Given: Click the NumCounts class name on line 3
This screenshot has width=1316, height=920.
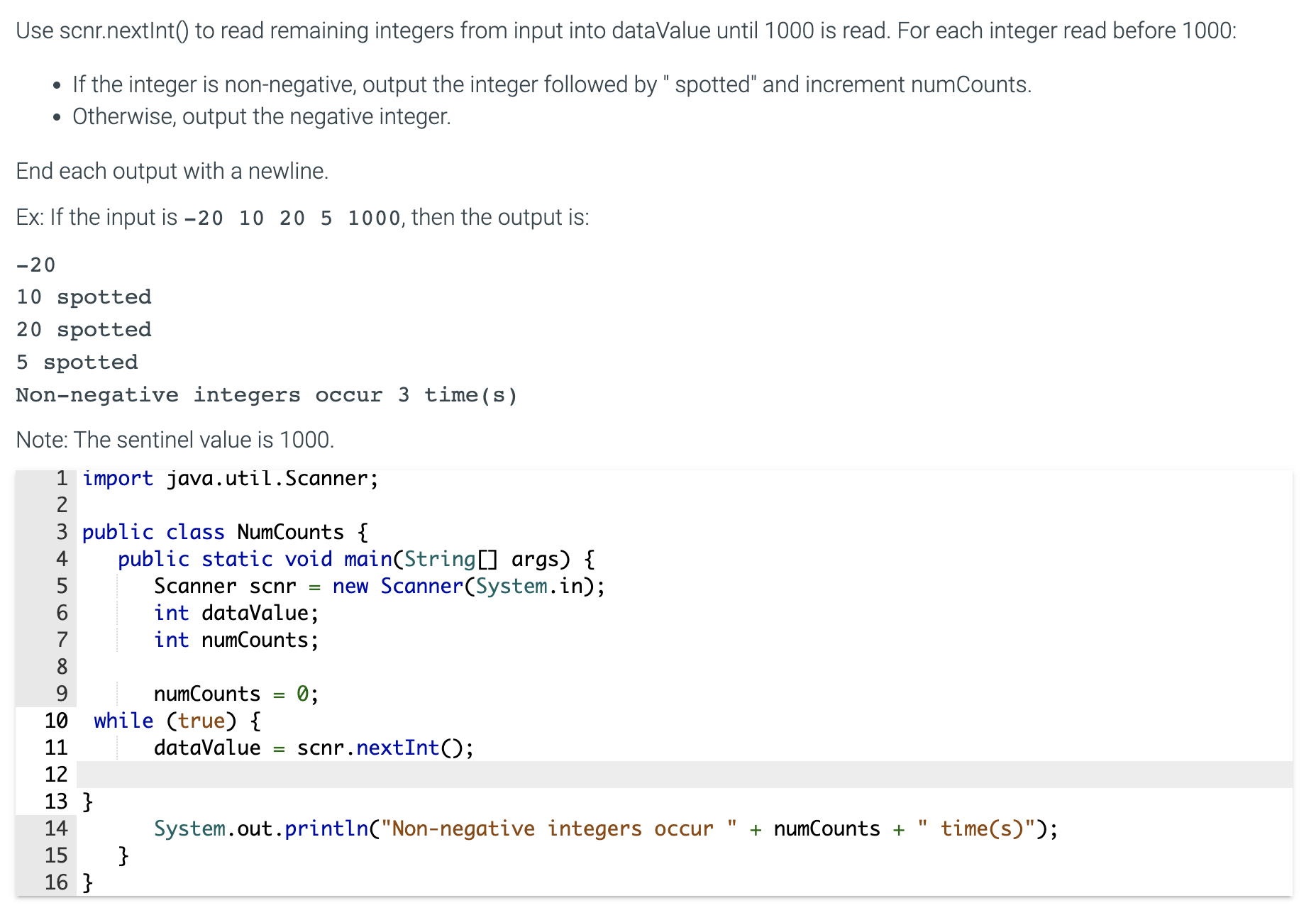Looking at the screenshot, I should click(290, 532).
